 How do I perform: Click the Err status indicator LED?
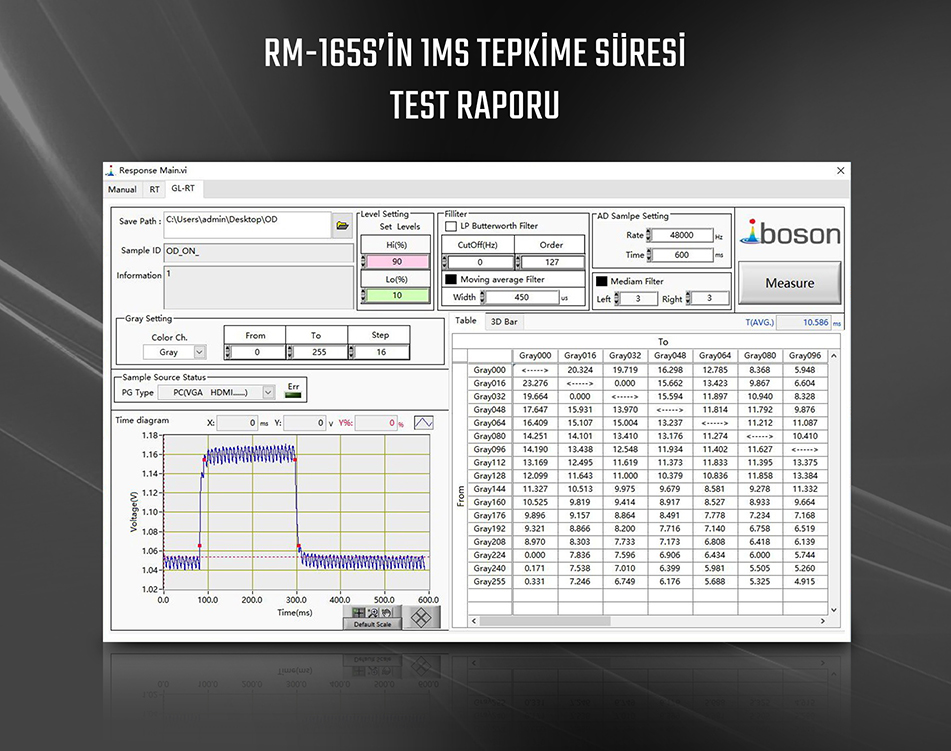click(293, 396)
